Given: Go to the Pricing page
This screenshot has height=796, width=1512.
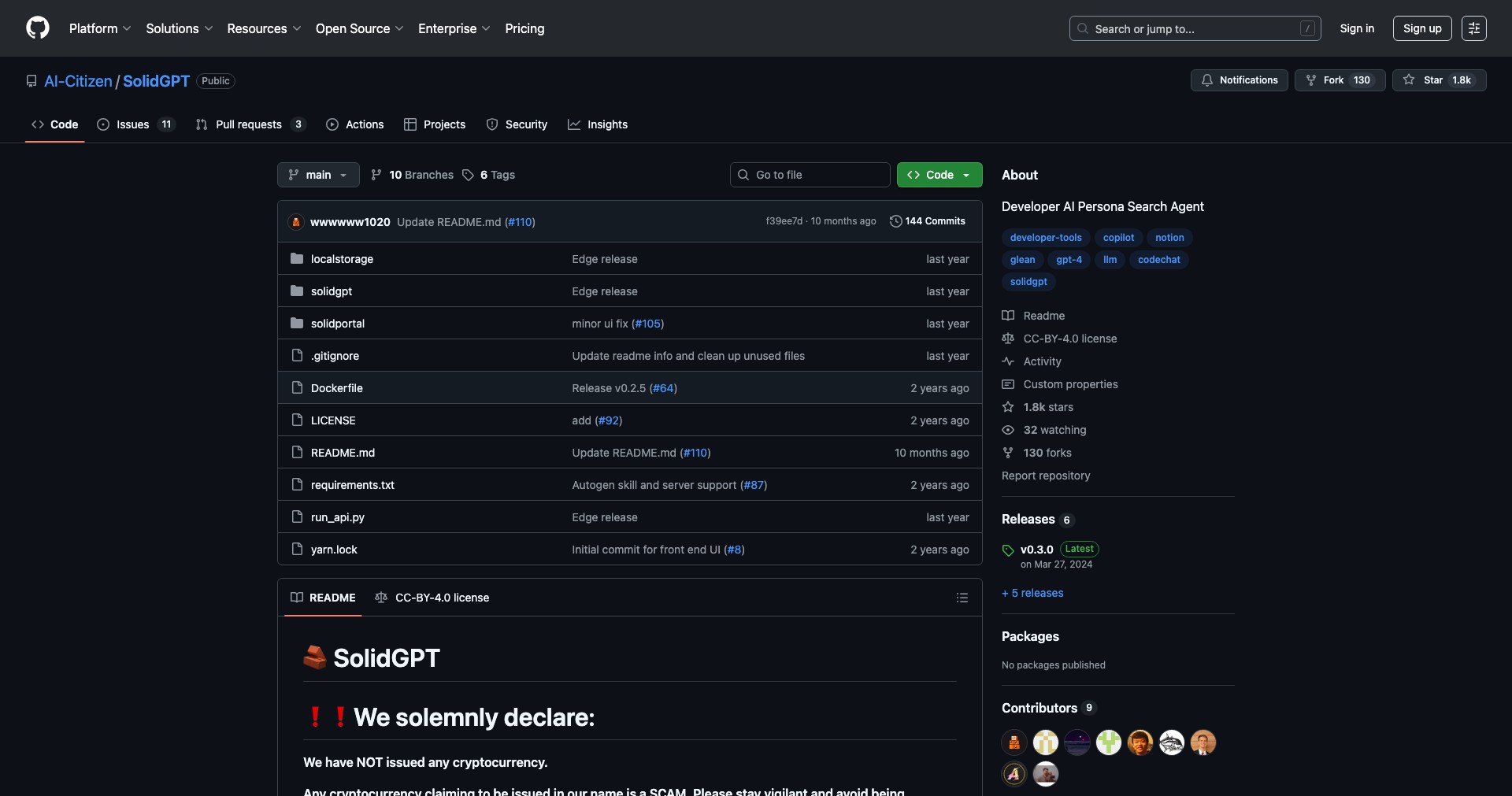Looking at the screenshot, I should tap(524, 28).
